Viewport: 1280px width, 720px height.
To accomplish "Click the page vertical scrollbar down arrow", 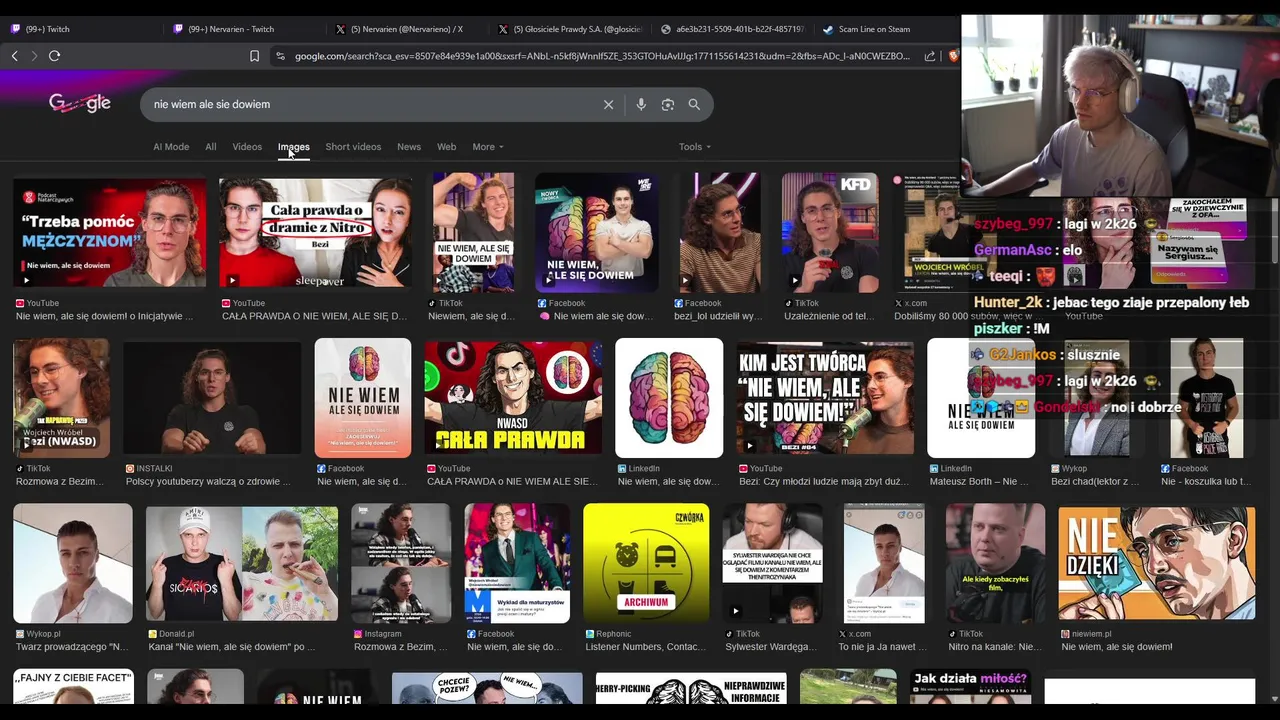I will coord(1274,699).
